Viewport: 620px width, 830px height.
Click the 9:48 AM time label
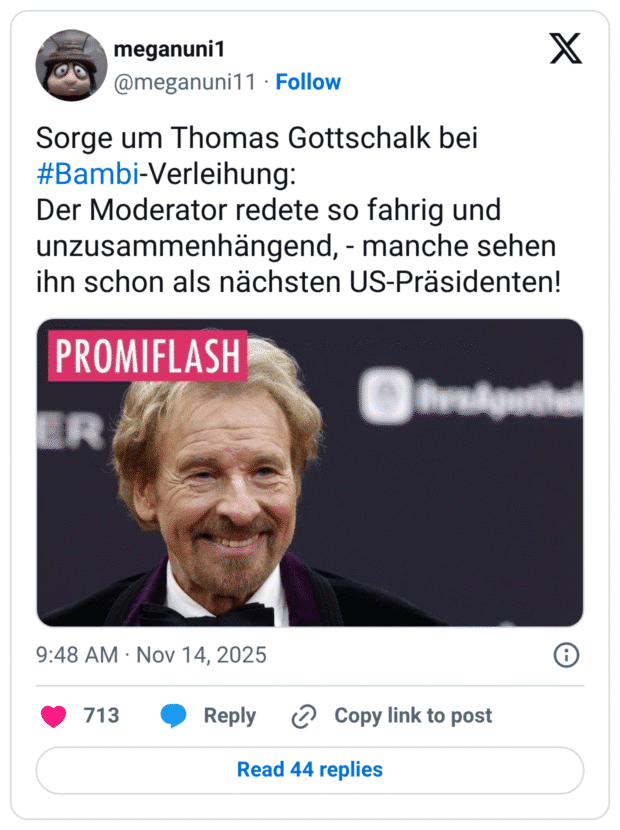click(x=73, y=655)
